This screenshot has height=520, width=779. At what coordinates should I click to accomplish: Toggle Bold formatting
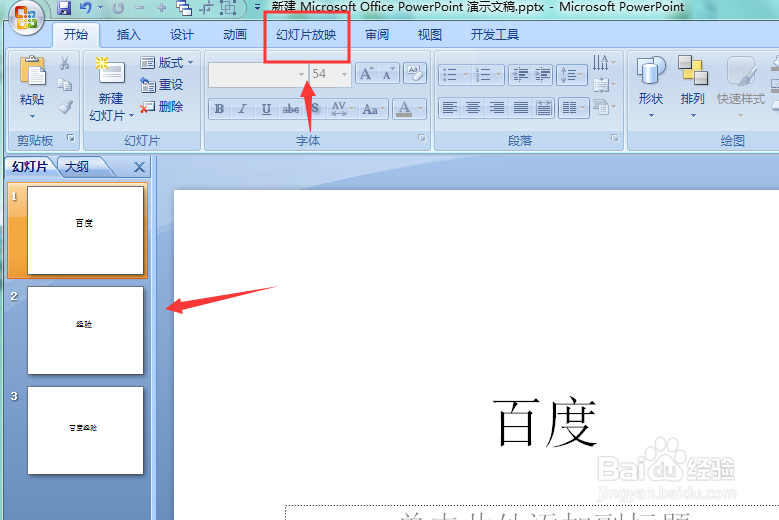(220, 109)
